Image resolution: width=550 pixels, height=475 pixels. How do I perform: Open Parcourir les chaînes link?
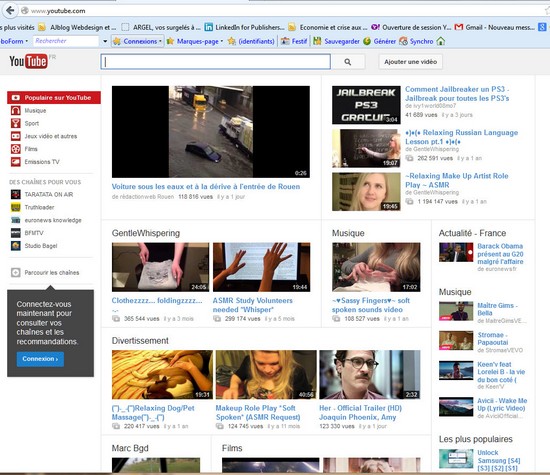[52, 273]
